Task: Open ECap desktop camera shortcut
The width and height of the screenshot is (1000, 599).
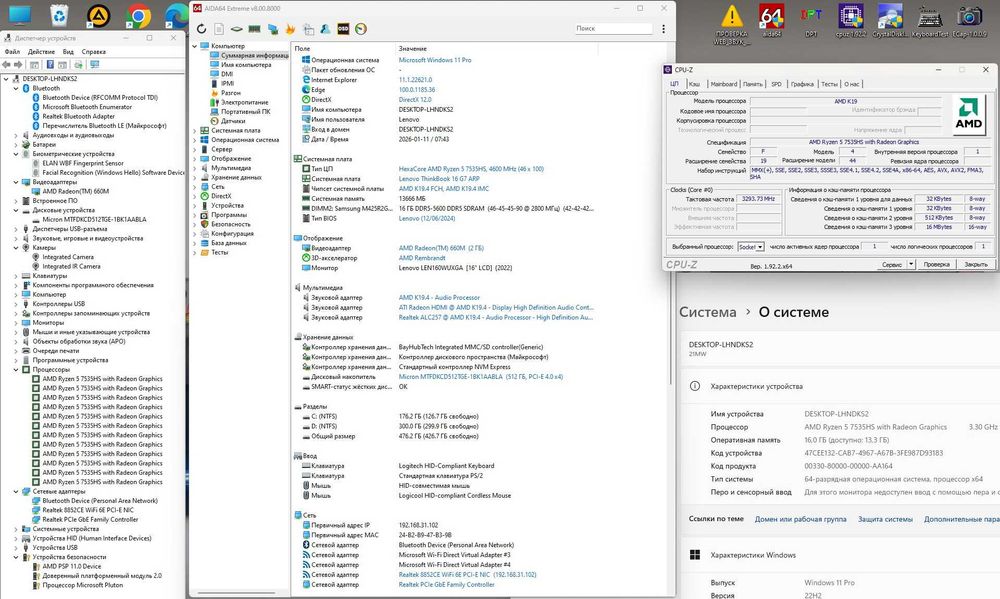Action: point(969,20)
